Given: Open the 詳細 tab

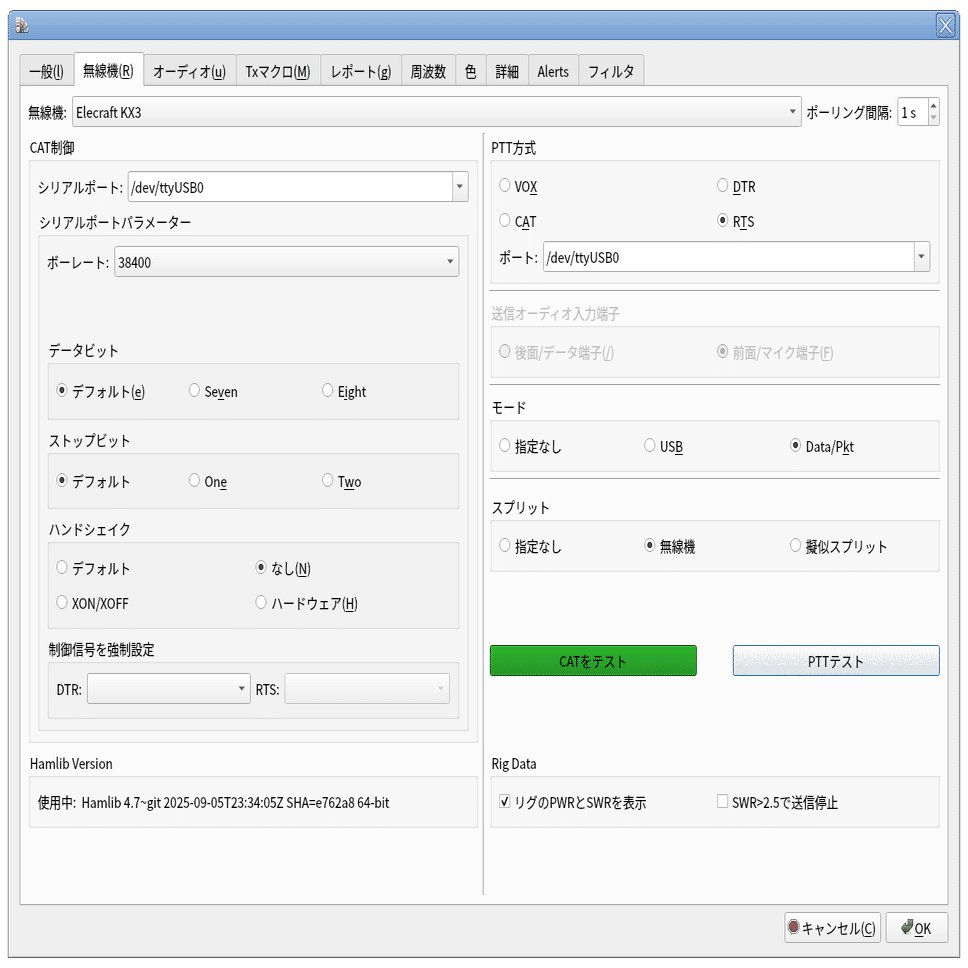Looking at the screenshot, I should pos(506,70).
